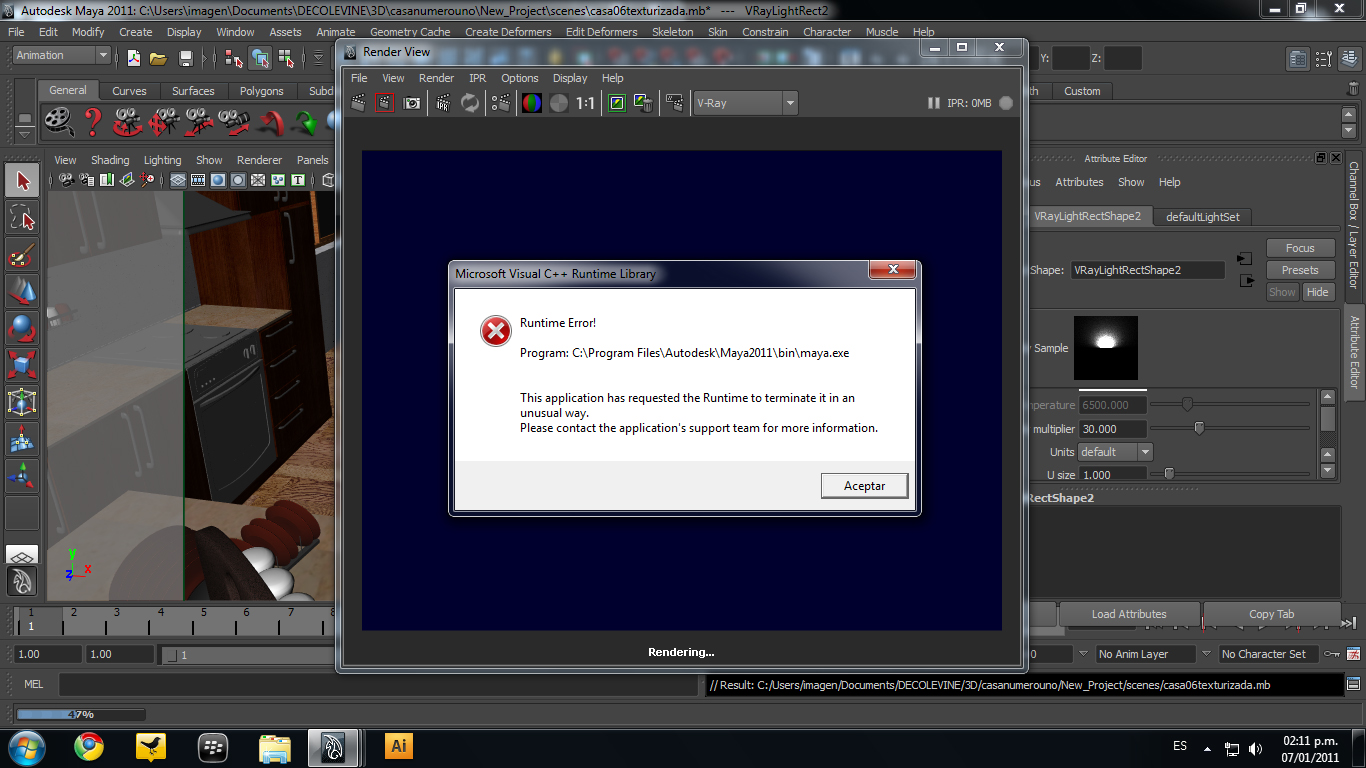Toggle the resolution gate sphere icon

218,180
